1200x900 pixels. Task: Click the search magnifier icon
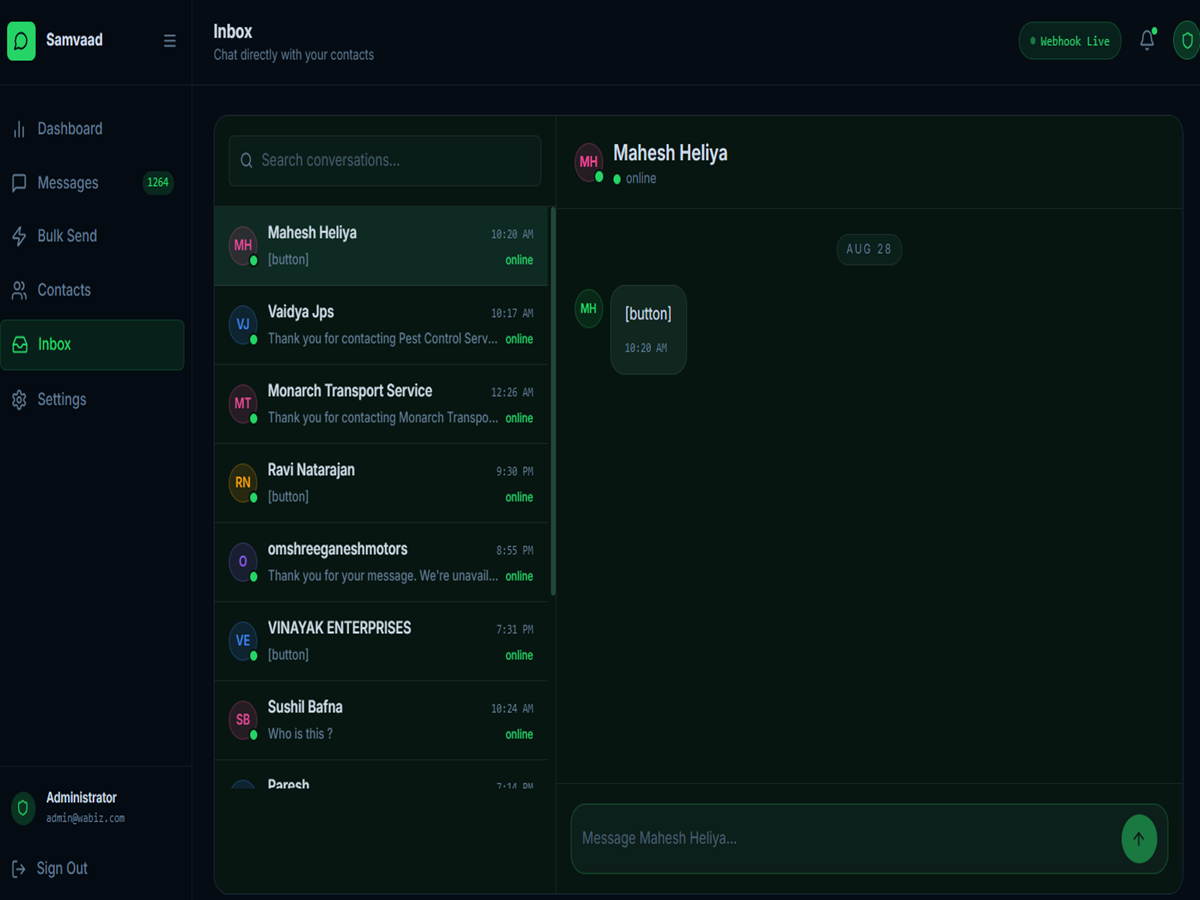[x=247, y=161]
